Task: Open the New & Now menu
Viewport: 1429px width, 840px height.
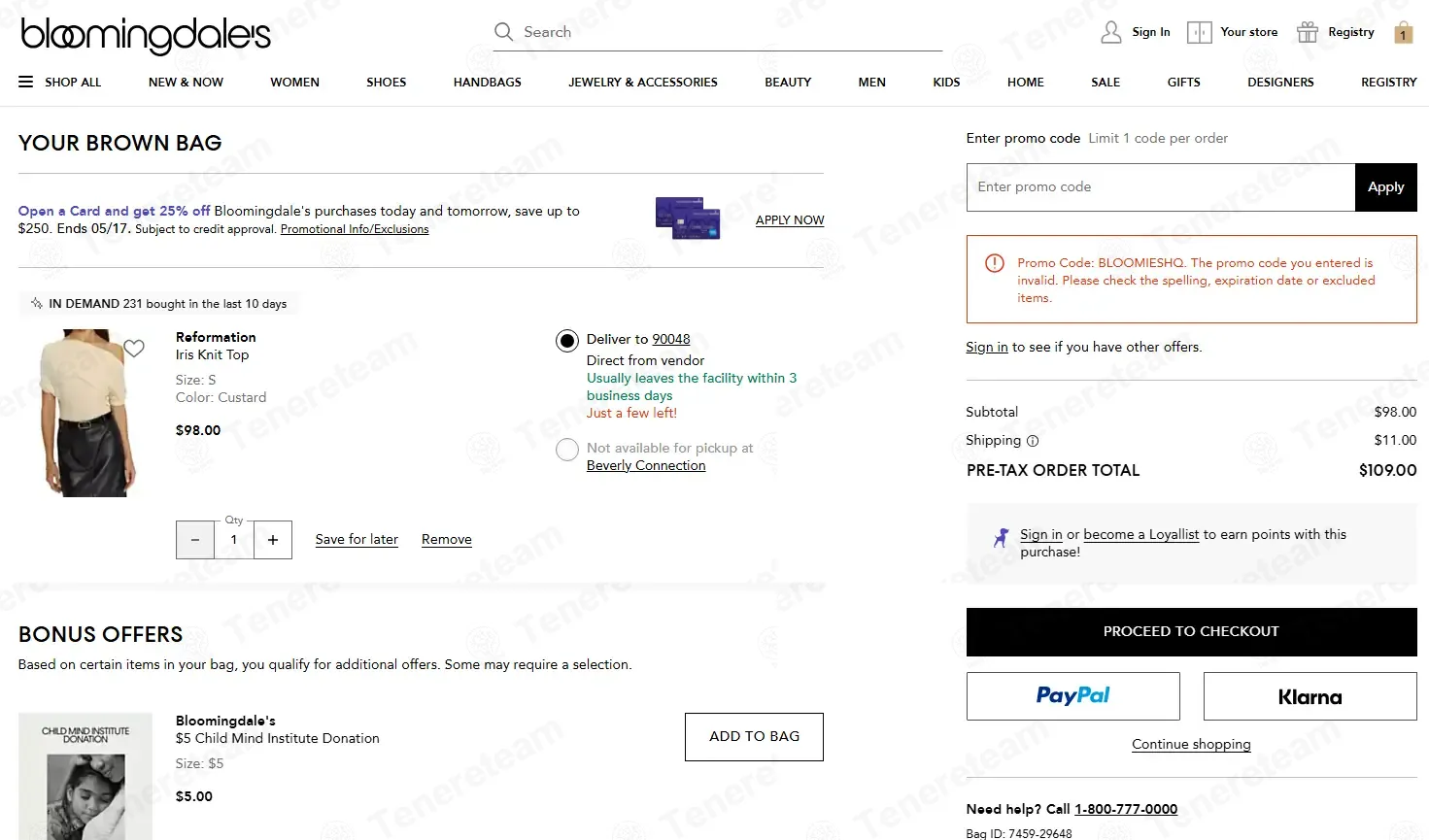Action: pos(186,83)
